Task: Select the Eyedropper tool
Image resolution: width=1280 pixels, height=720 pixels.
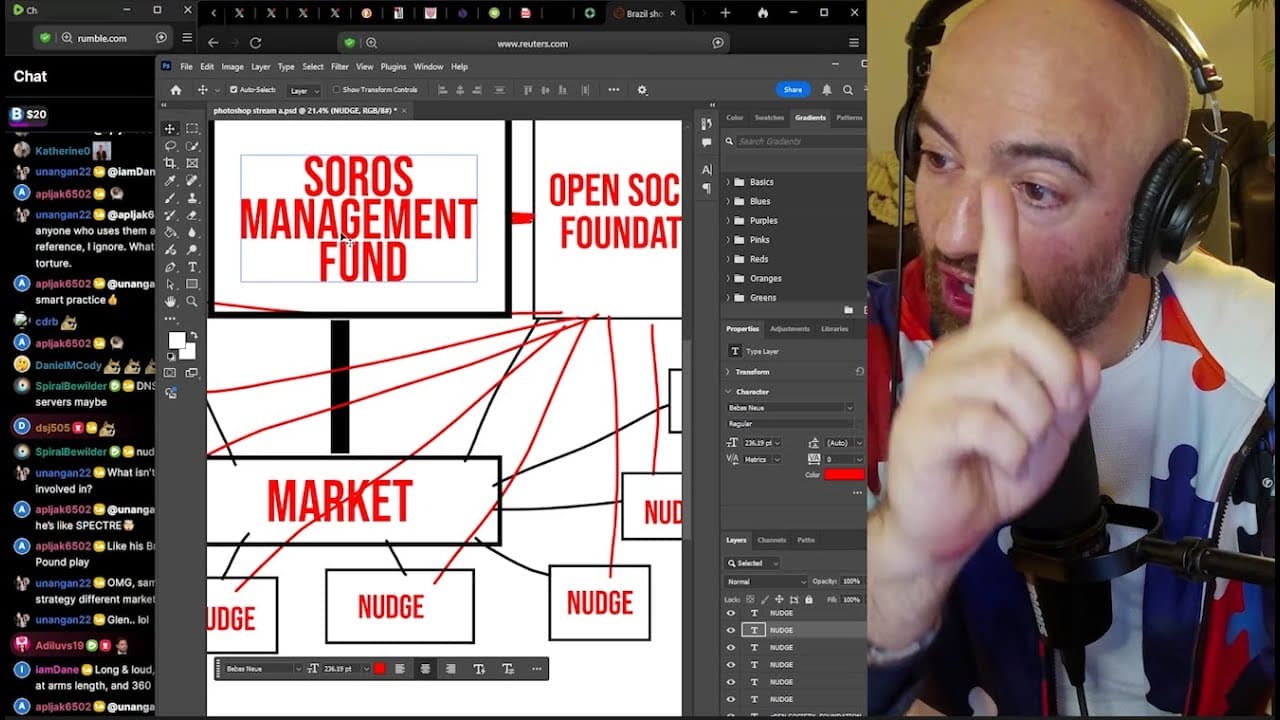Action: point(170,181)
